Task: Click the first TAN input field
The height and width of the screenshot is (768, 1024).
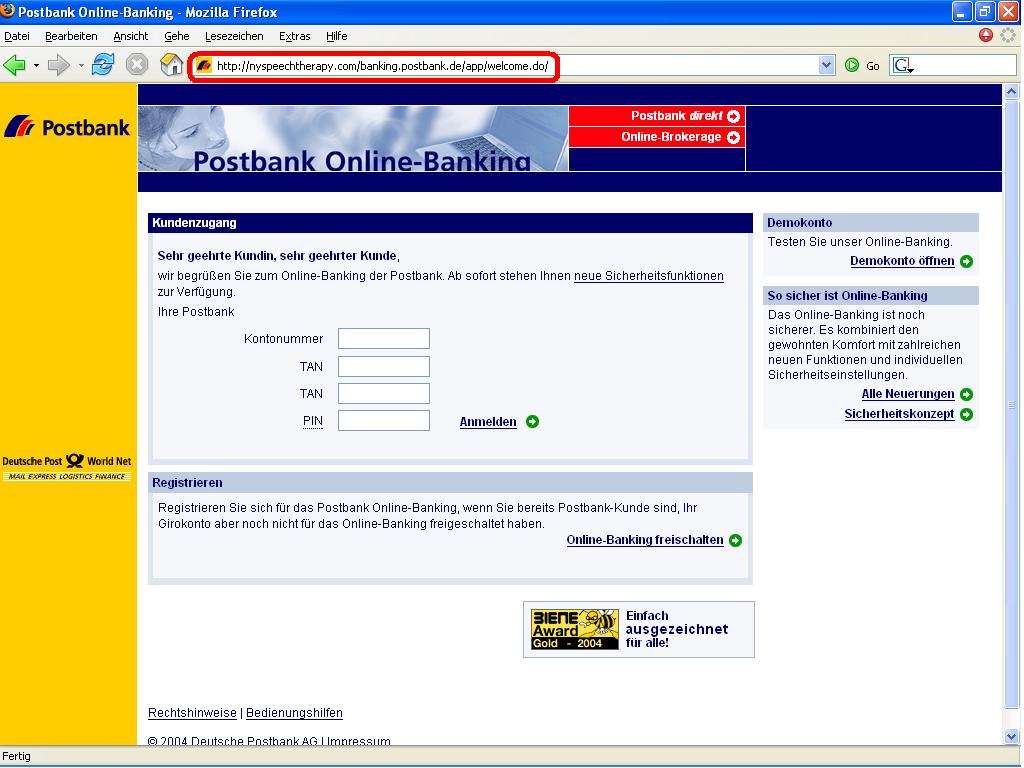Action: coord(384,366)
